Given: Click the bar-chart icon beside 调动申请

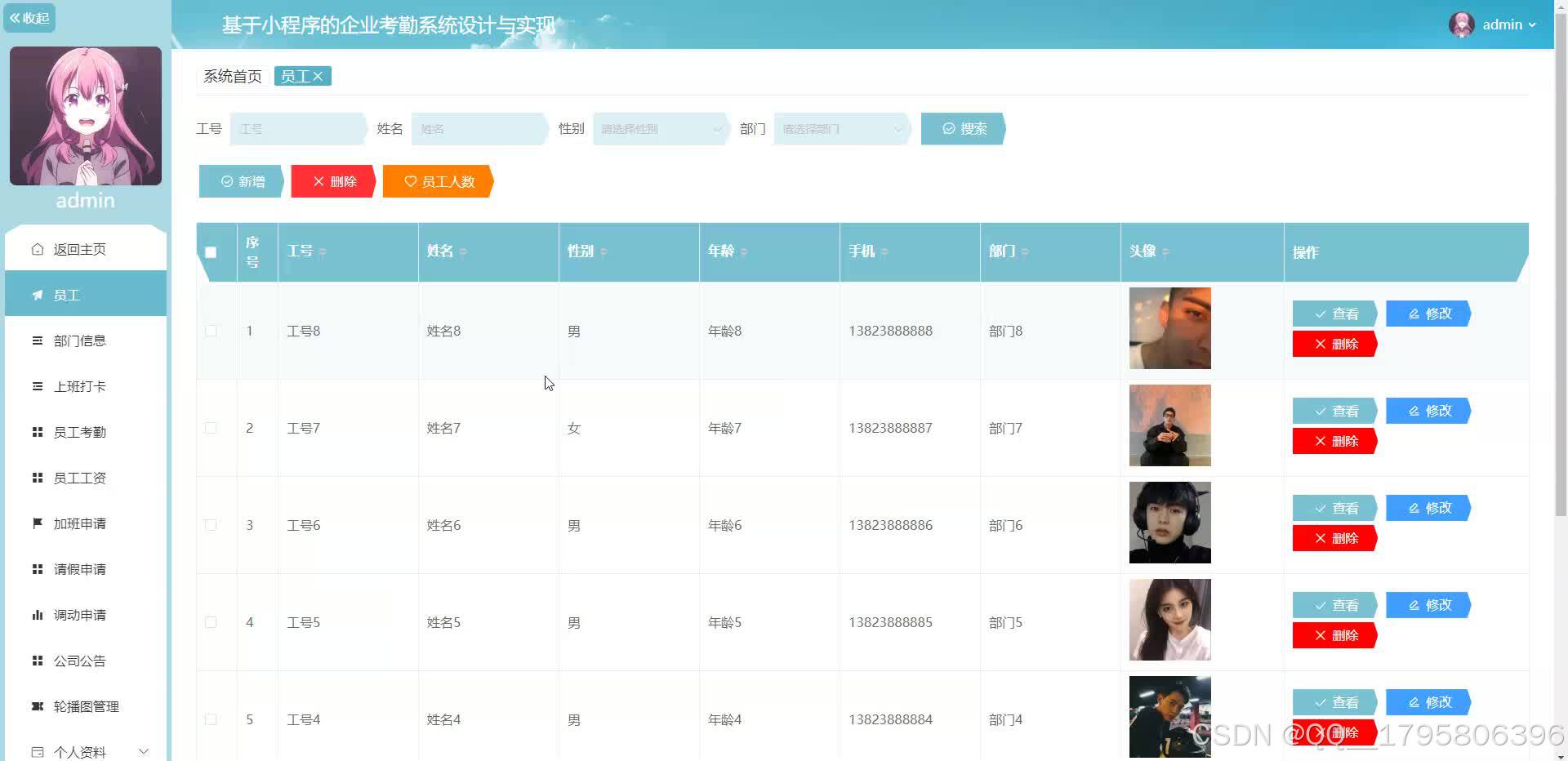Looking at the screenshot, I should click(x=38, y=615).
